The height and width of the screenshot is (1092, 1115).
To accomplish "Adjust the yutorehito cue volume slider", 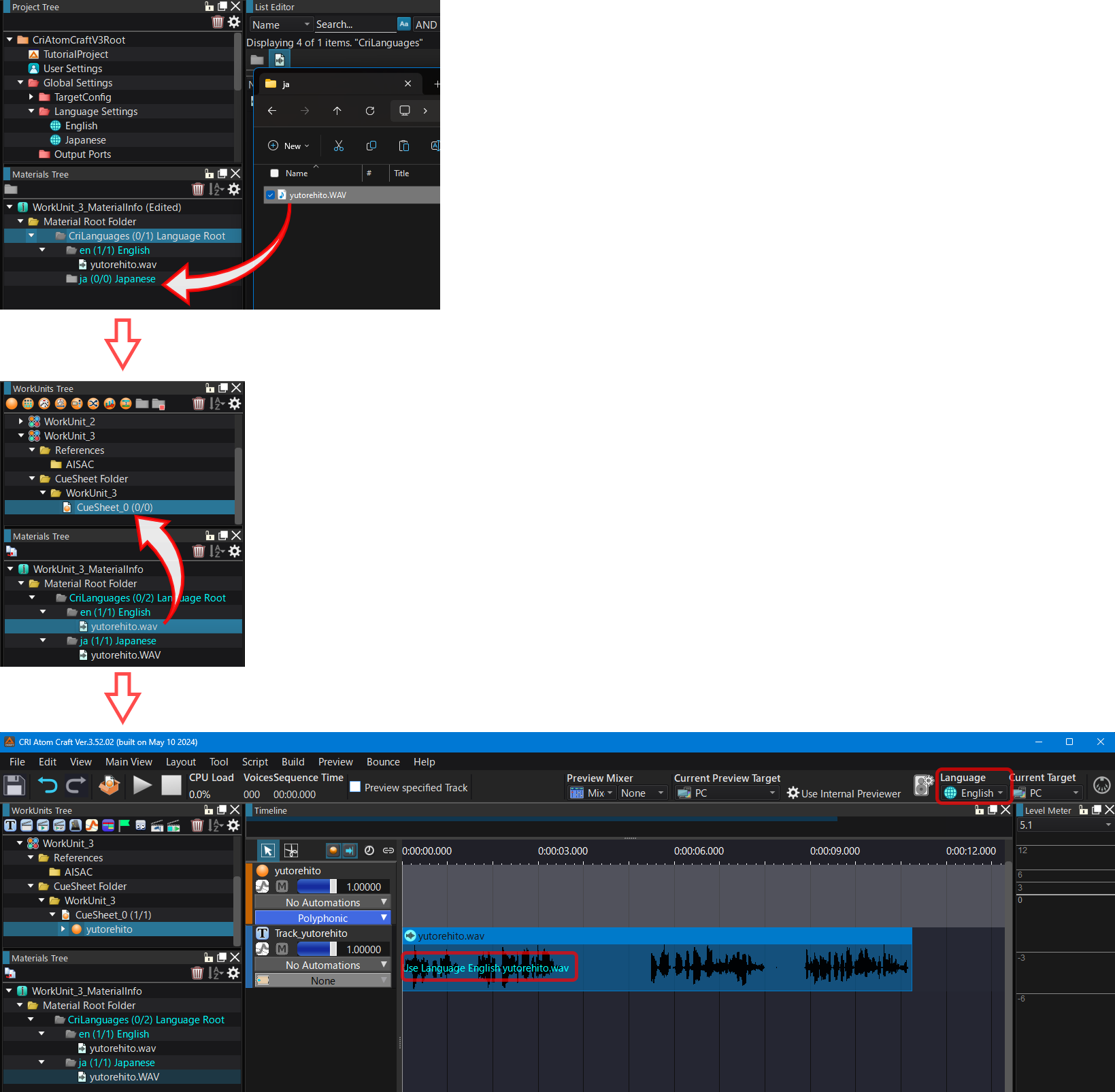I will pyautogui.click(x=317, y=887).
